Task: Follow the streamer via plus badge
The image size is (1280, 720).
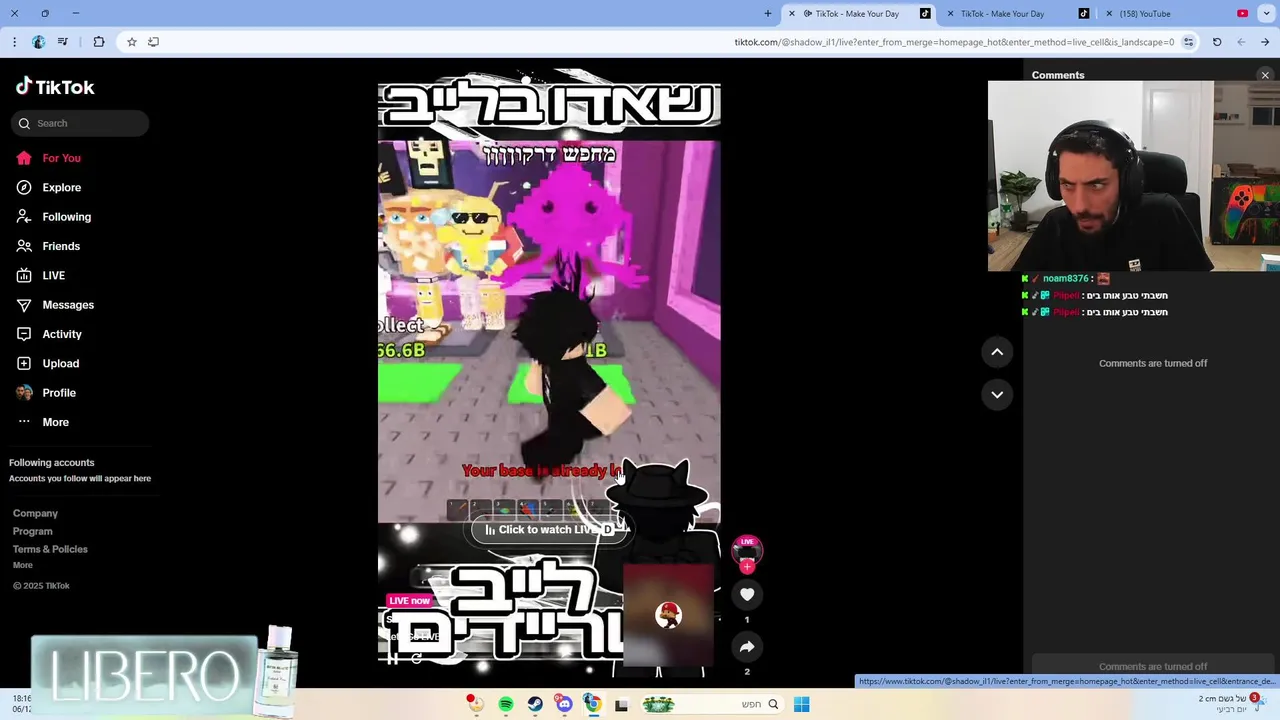Action: (x=747, y=566)
